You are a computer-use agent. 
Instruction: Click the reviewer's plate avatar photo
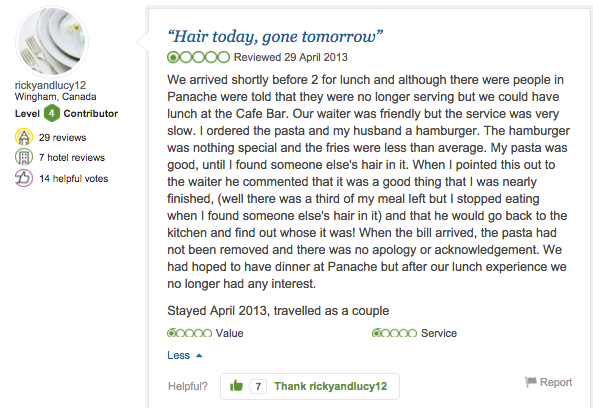[x=52, y=42]
